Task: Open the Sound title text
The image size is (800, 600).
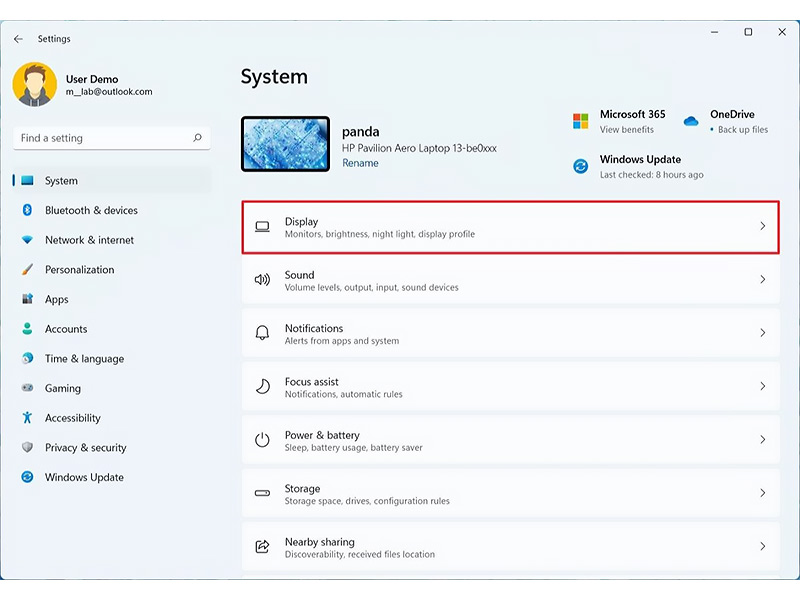Action: pyautogui.click(x=299, y=274)
